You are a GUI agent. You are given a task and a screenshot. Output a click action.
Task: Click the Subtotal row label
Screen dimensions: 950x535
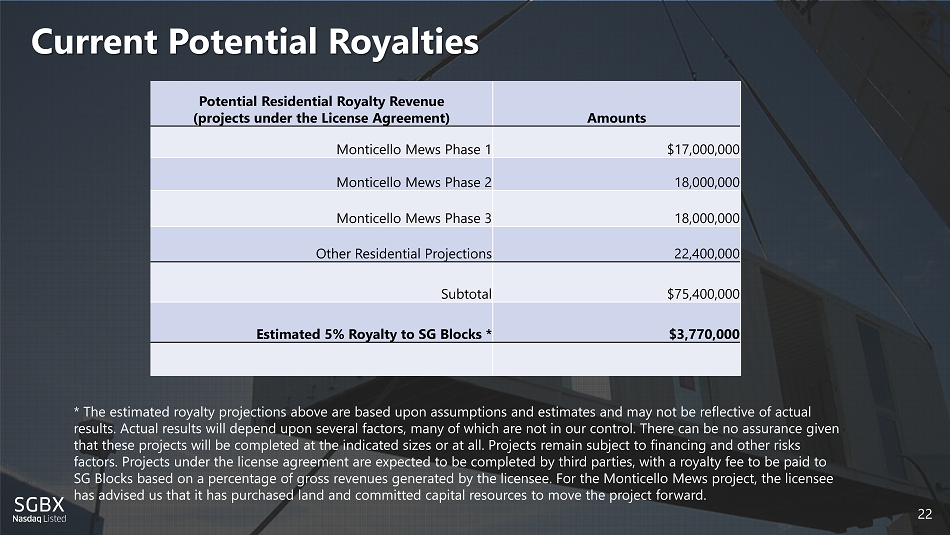[x=466, y=294]
